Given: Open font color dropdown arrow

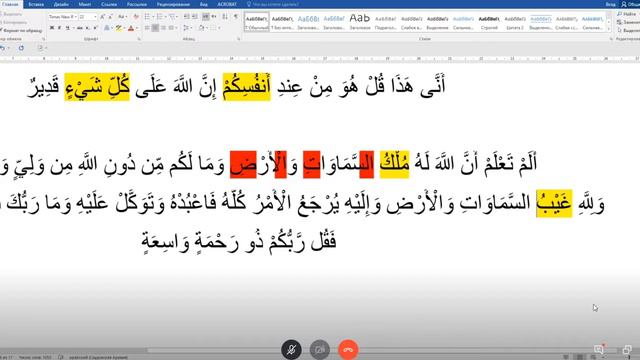Looking at the screenshot, I should (137, 28).
